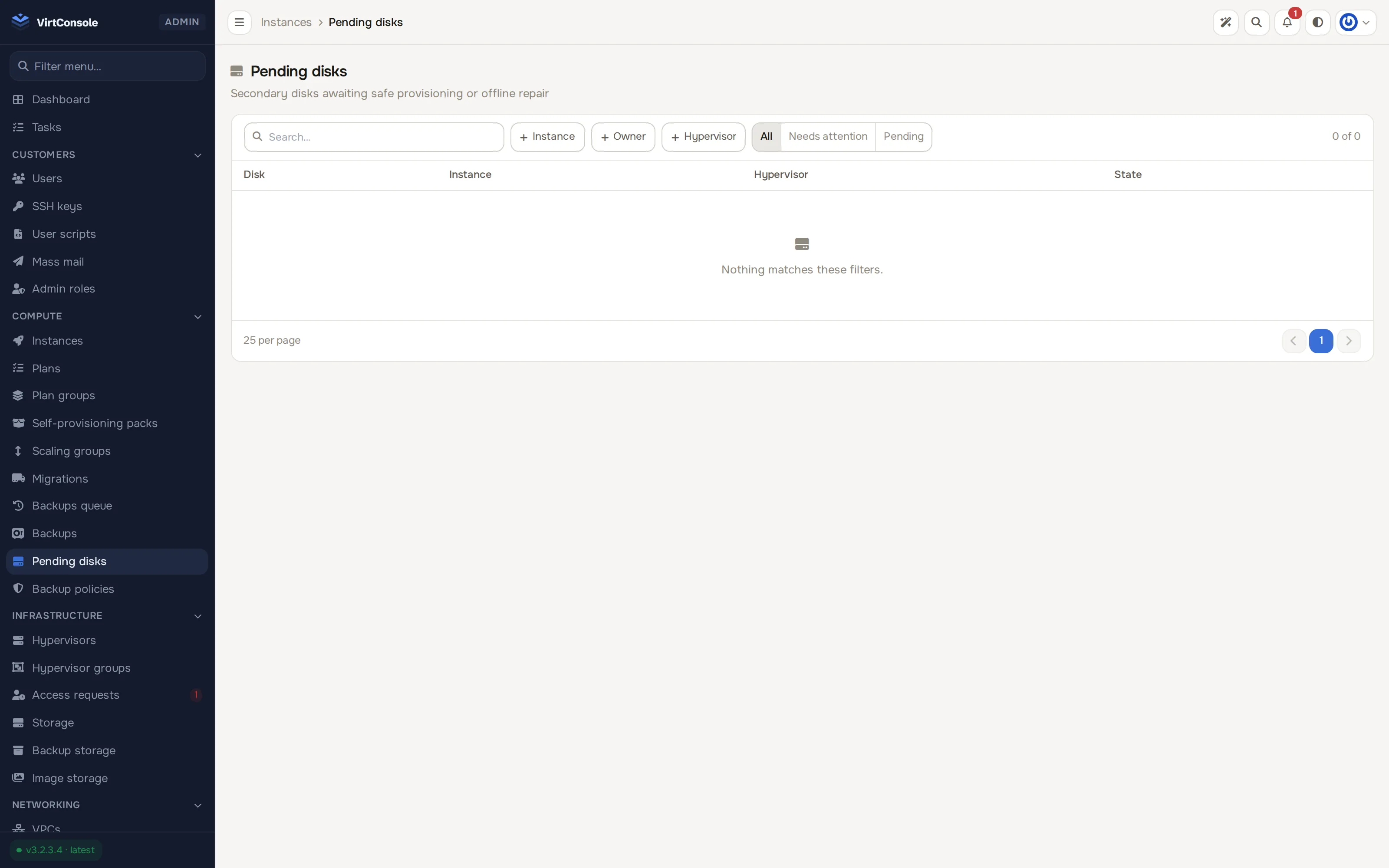Toggle the sidebar with the hamburger menu button
Image resolution: width=1389 pixels, height=868 pixels.
(239, 23)
